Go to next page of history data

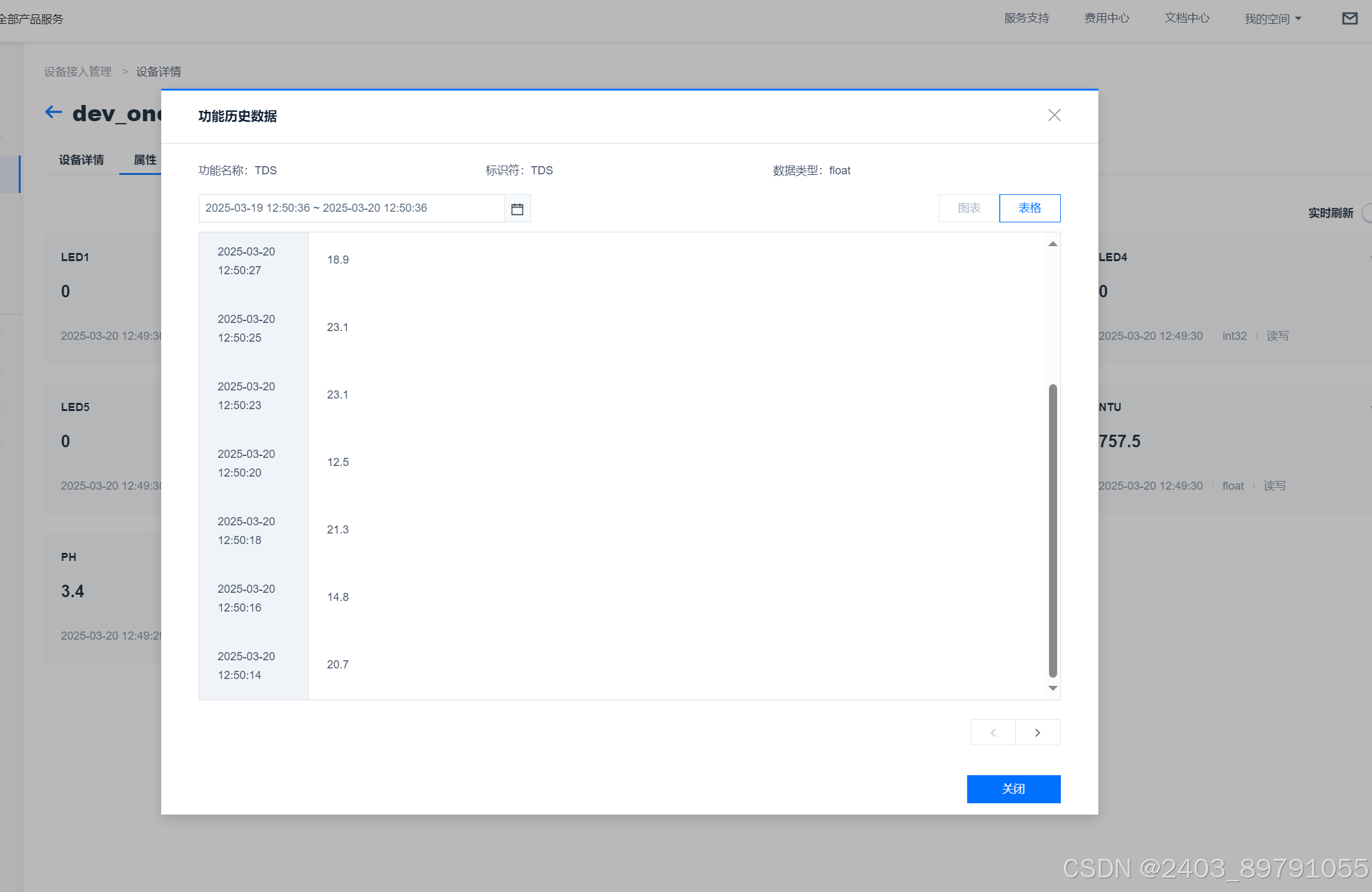coord(1037,732)
